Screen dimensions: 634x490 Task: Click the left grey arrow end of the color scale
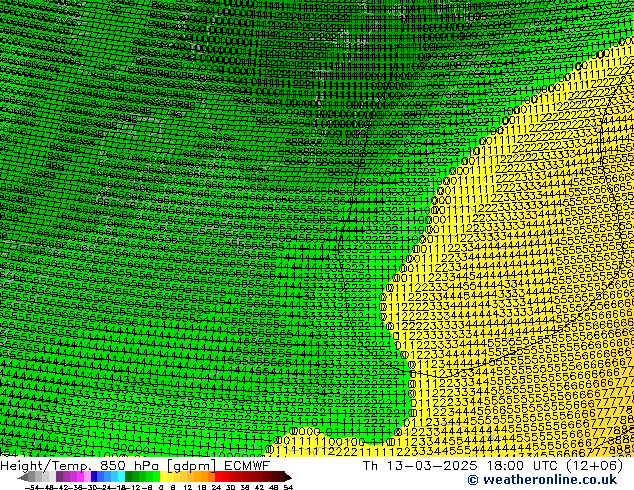point(23,477)
